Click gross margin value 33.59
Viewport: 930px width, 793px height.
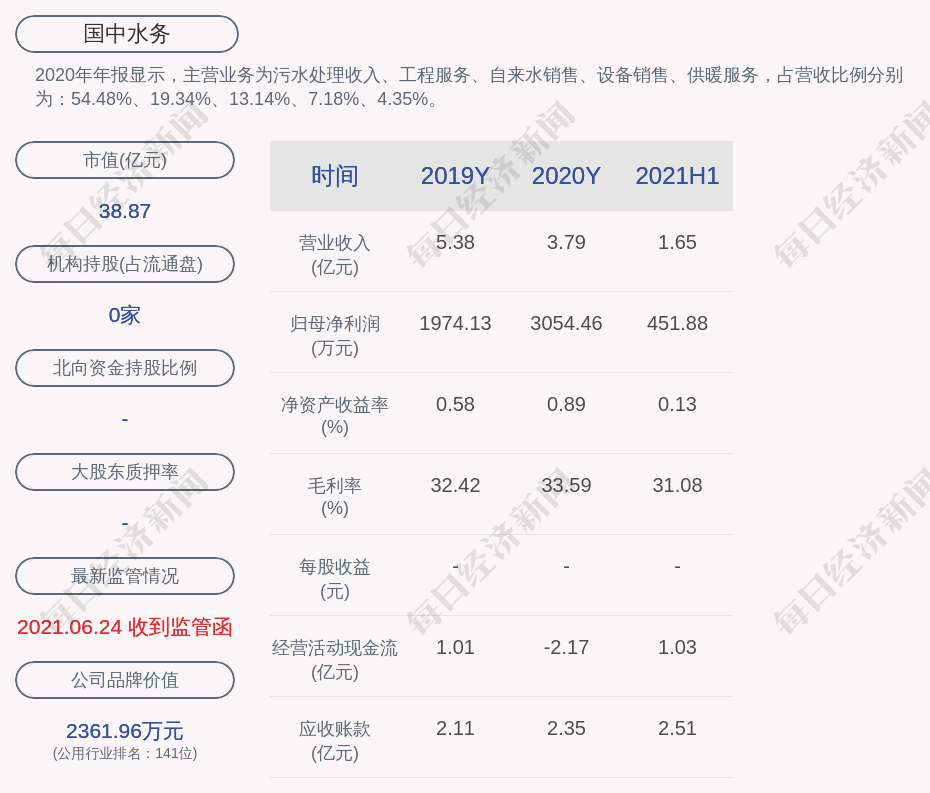pyautogui.click(x=566, y=486)
